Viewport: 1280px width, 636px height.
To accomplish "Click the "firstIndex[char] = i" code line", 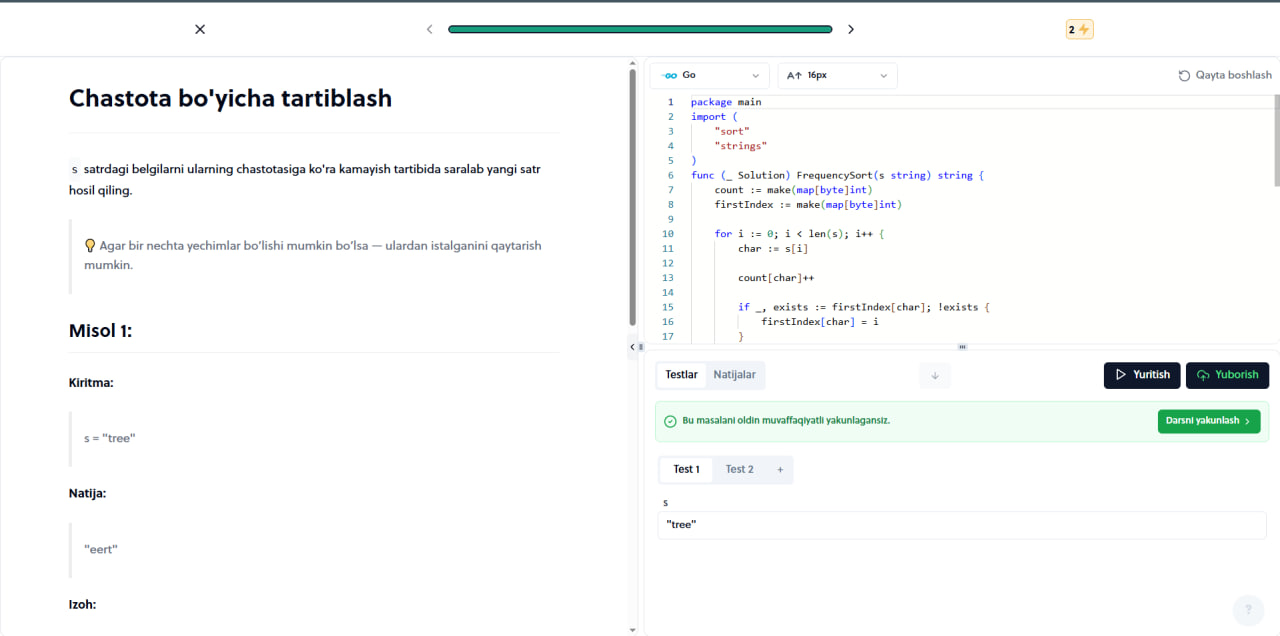I will coord(821,321).
